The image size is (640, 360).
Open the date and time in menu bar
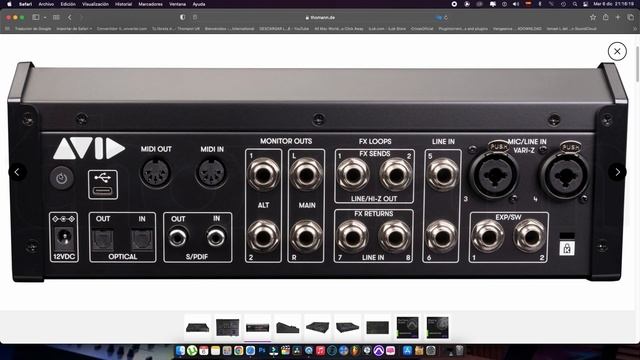[613, 4]
